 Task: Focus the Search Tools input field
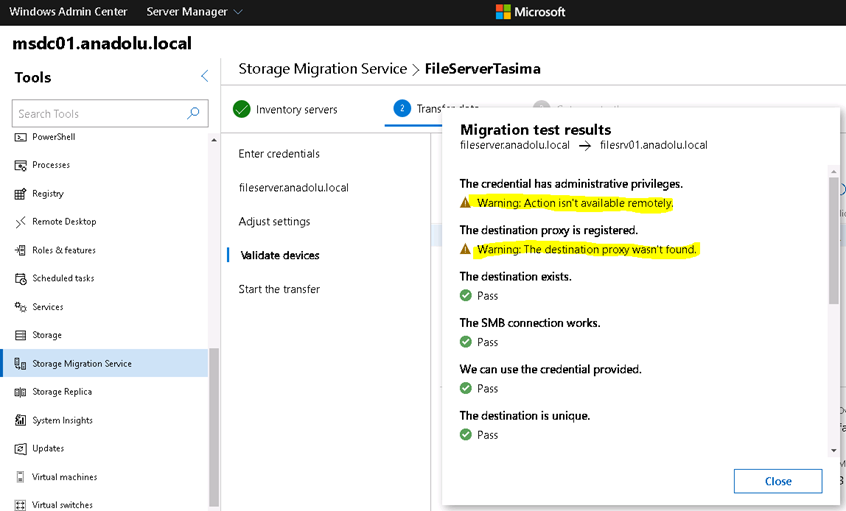point(110,113)
